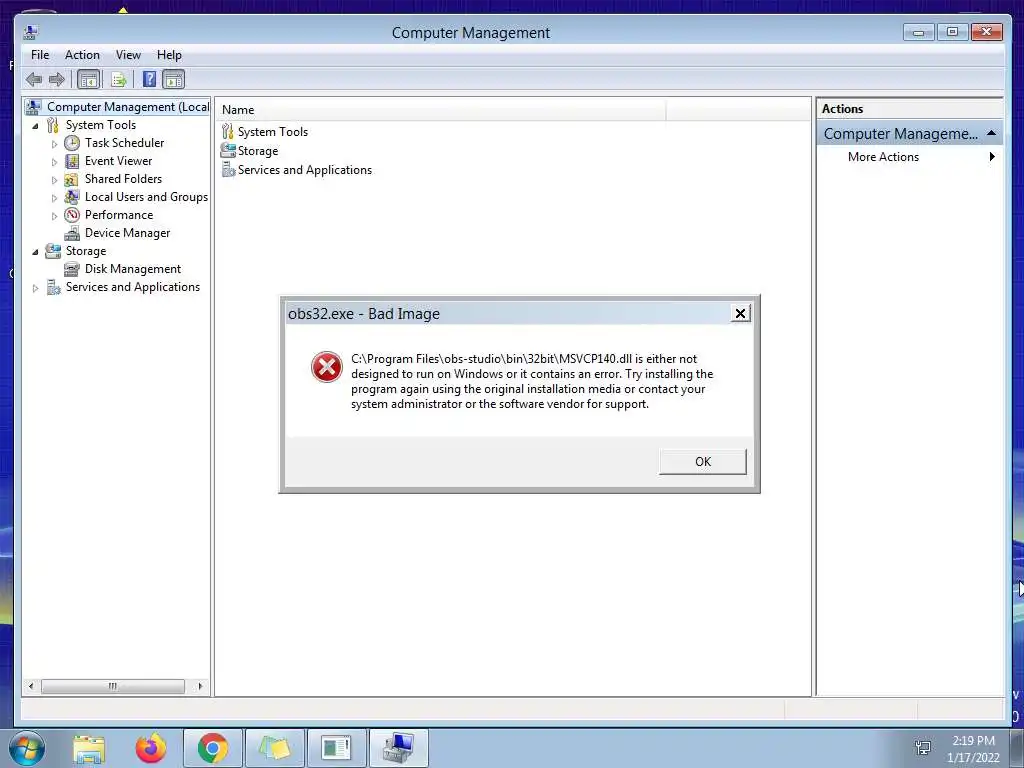Screen dimensions: 1024x768
Task: Click the tree pane scroll left arrow
Action: pyautogui.click(x=31, y=686)
